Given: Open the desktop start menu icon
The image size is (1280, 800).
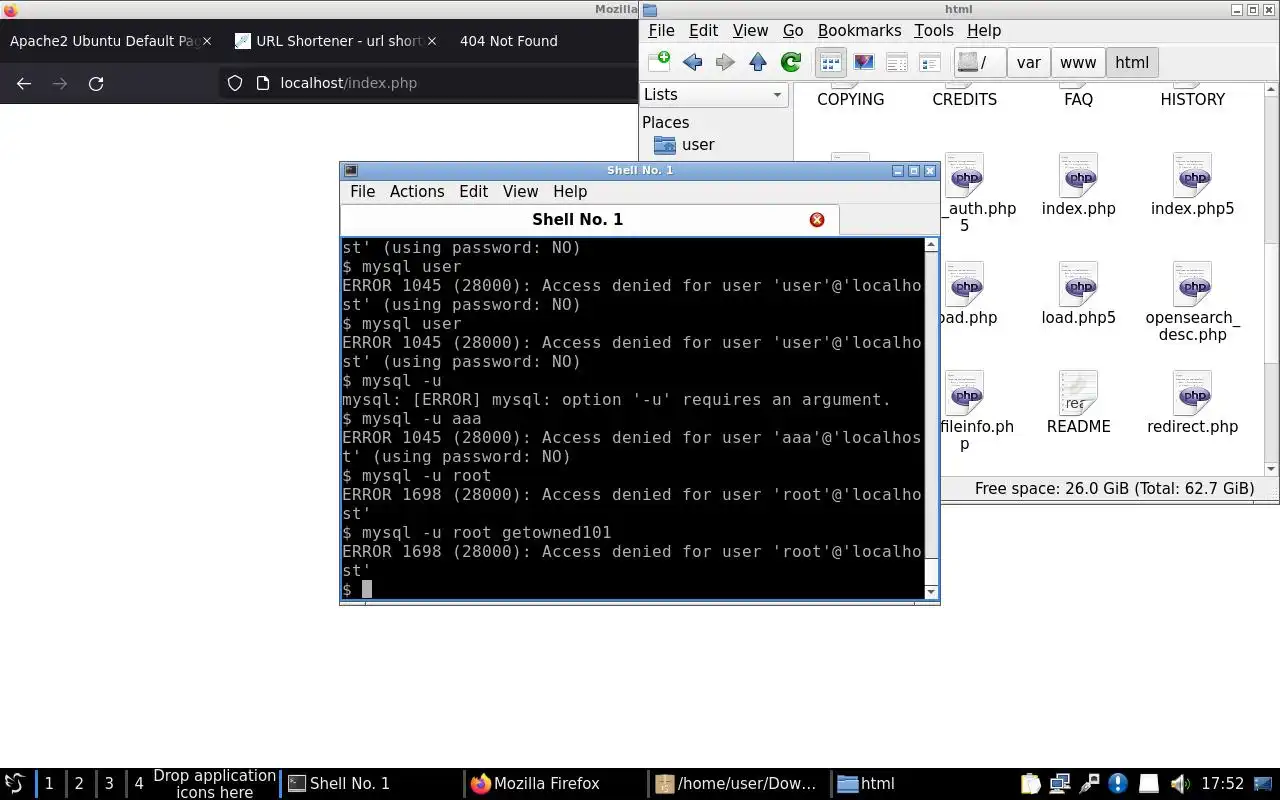Looking at the screenshot, I should (15, 783).
